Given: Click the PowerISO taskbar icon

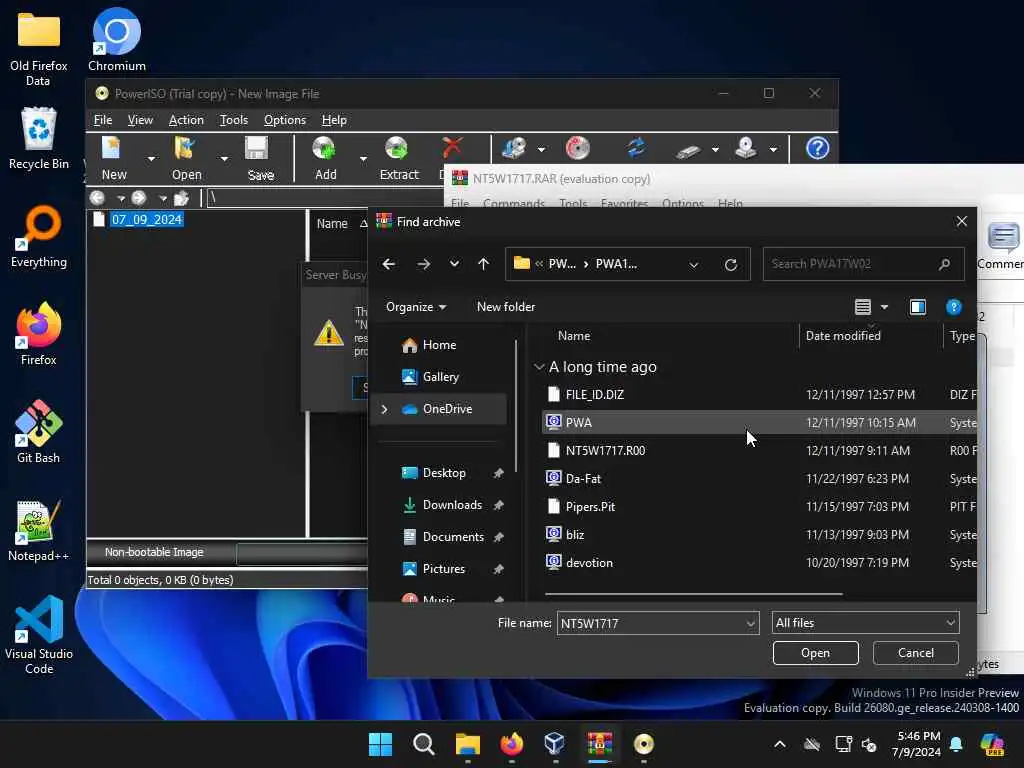Looking at the screenshot, I should pos(643,744).
